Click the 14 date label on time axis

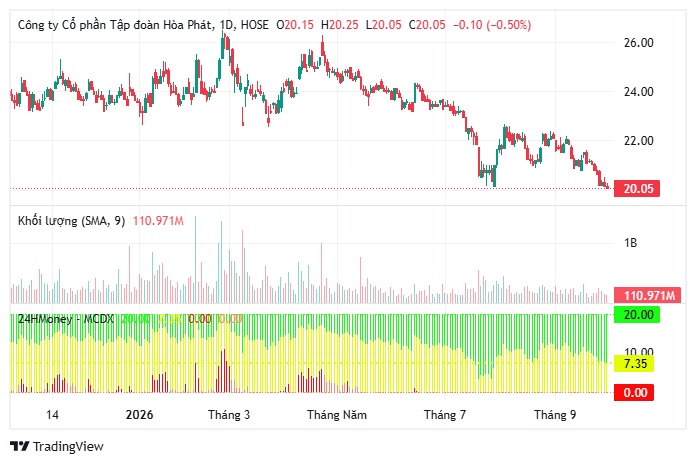[x=52, y=415]
